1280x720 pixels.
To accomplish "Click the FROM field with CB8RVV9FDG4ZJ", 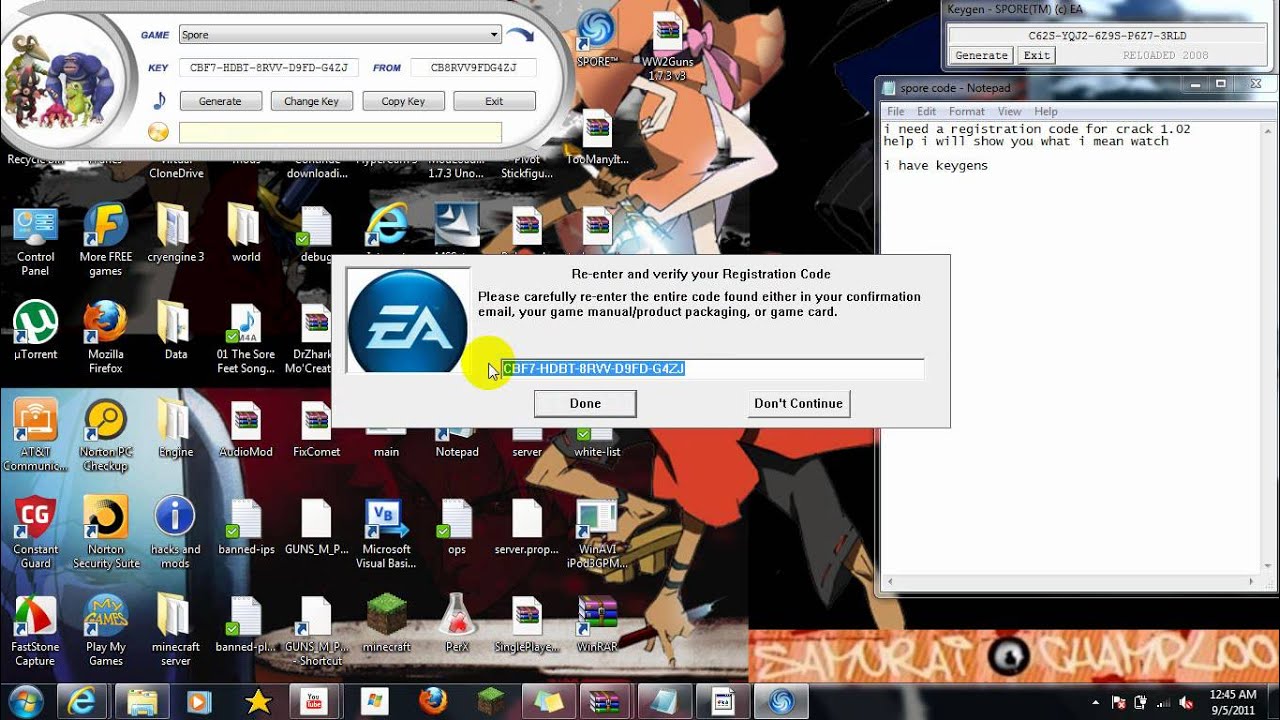I will click(x=473, y=68).
